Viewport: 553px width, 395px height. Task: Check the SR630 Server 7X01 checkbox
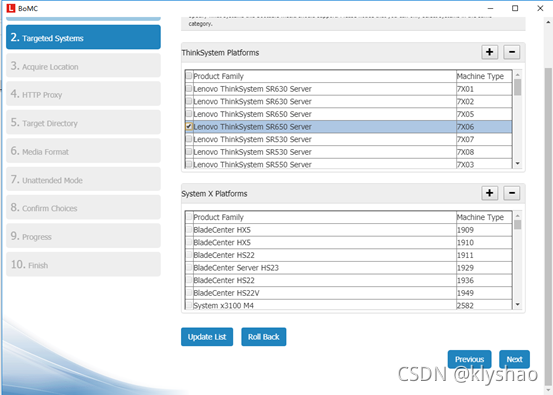point(189,88)
